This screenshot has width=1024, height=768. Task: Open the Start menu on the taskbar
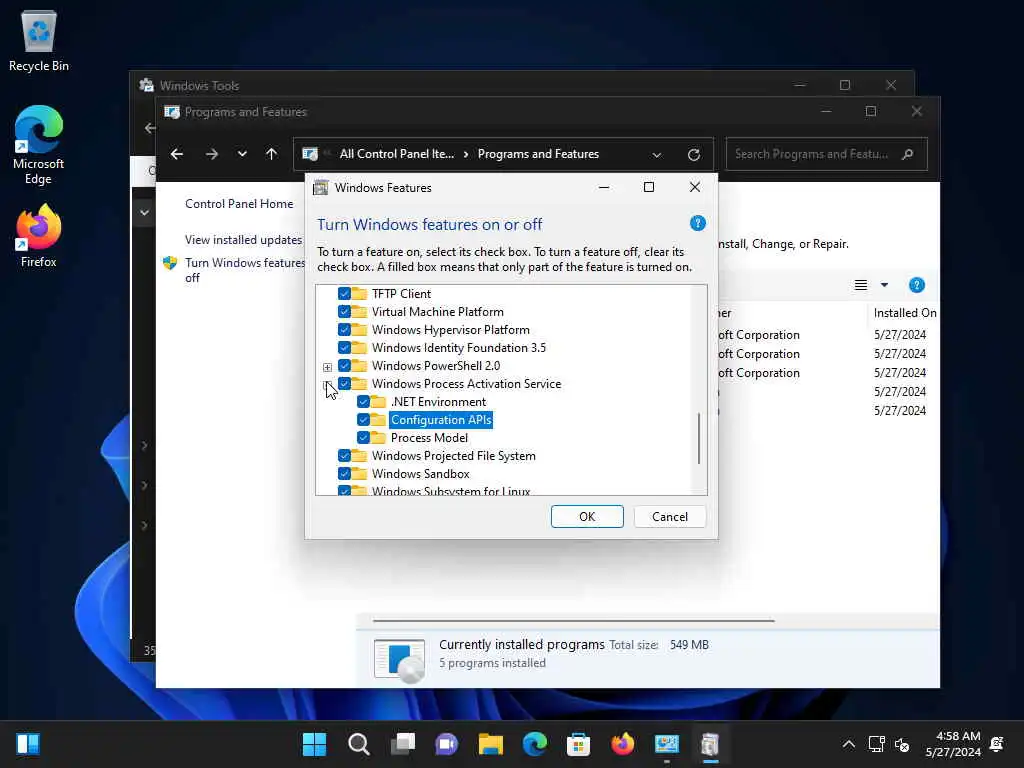coord(314,744)
